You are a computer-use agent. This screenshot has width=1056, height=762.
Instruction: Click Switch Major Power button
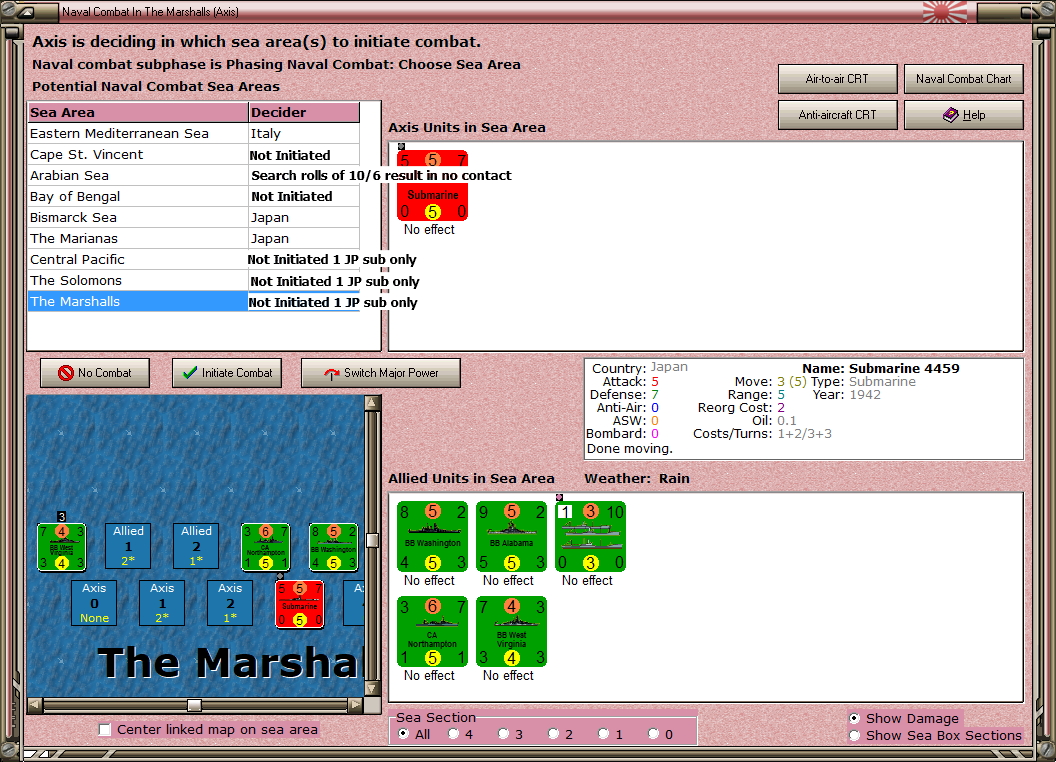point(381,373)
